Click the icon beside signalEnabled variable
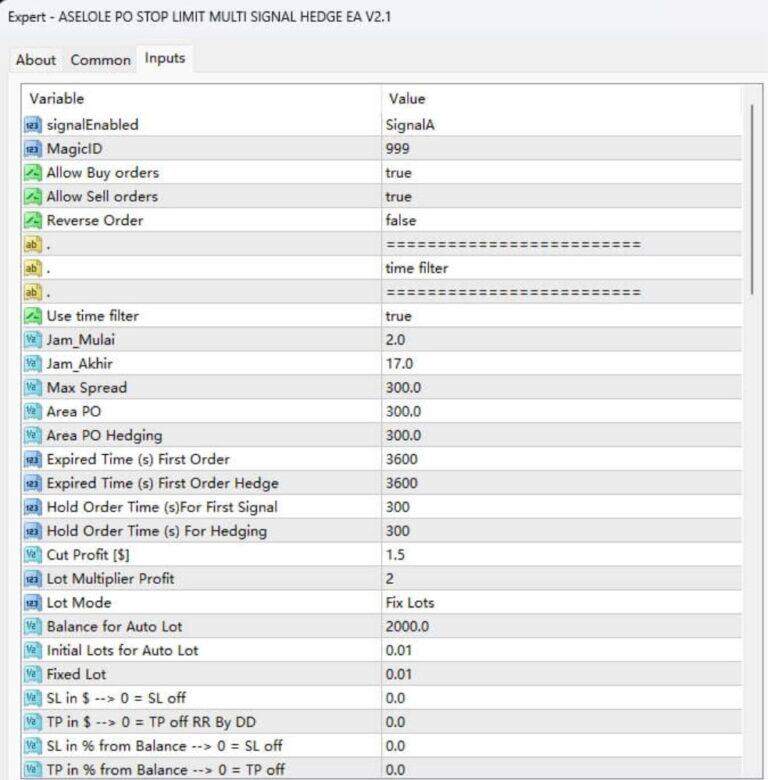The width and height of the screenshot is (768, 780). pyautogui.click(x=33, y=125)
